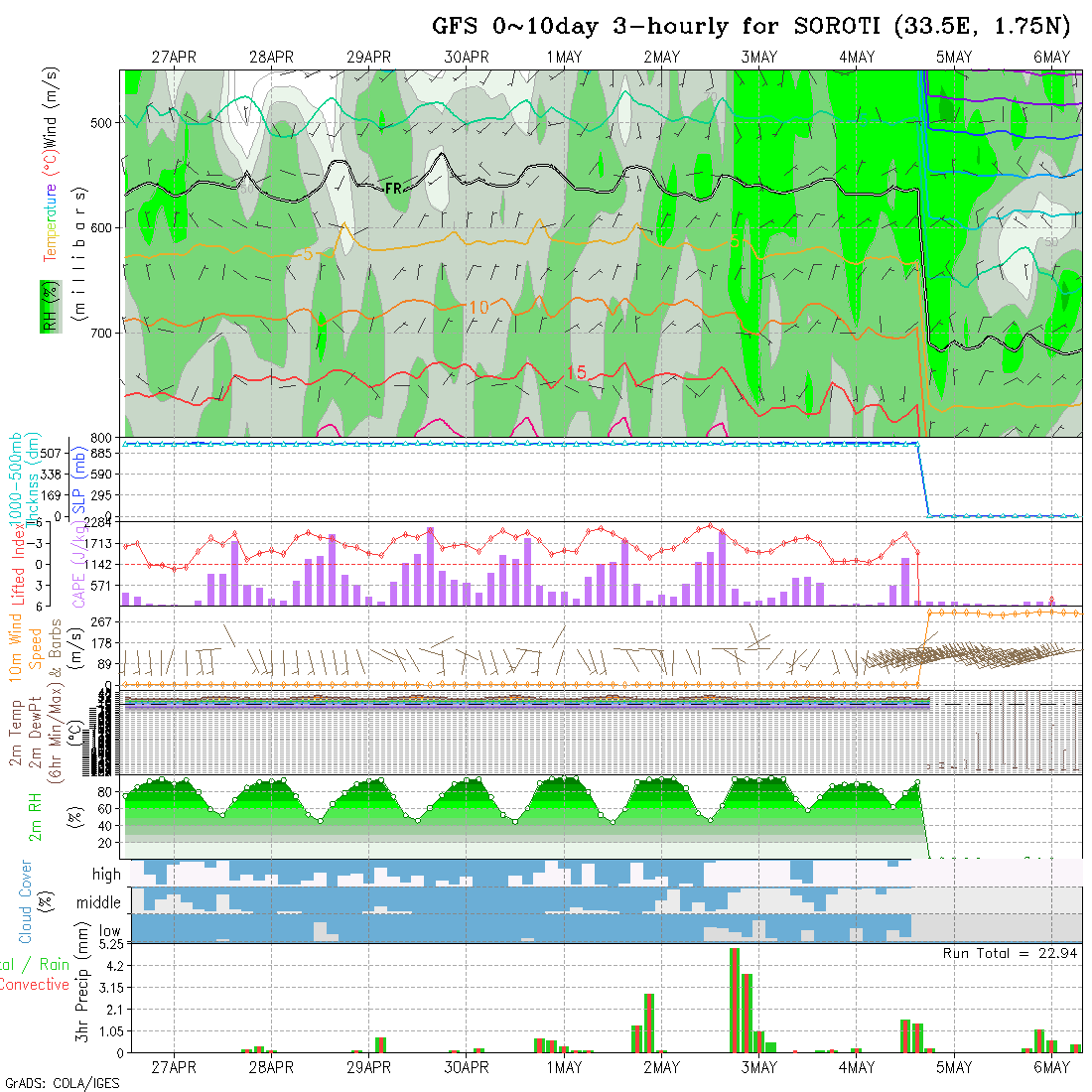Select the low cloud cover row label
The image size is (1092, 1092).
pos(109,931)
